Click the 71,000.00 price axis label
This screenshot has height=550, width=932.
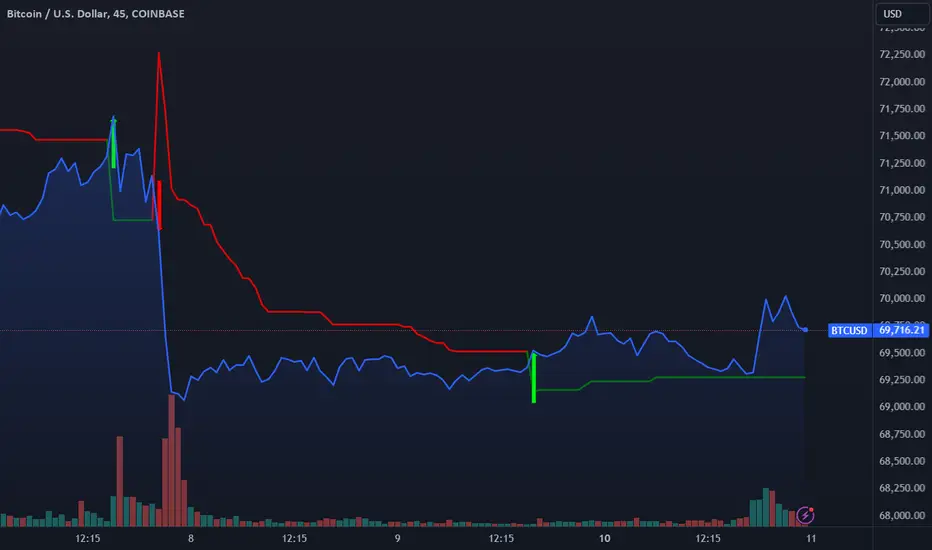tap(902, 190)
